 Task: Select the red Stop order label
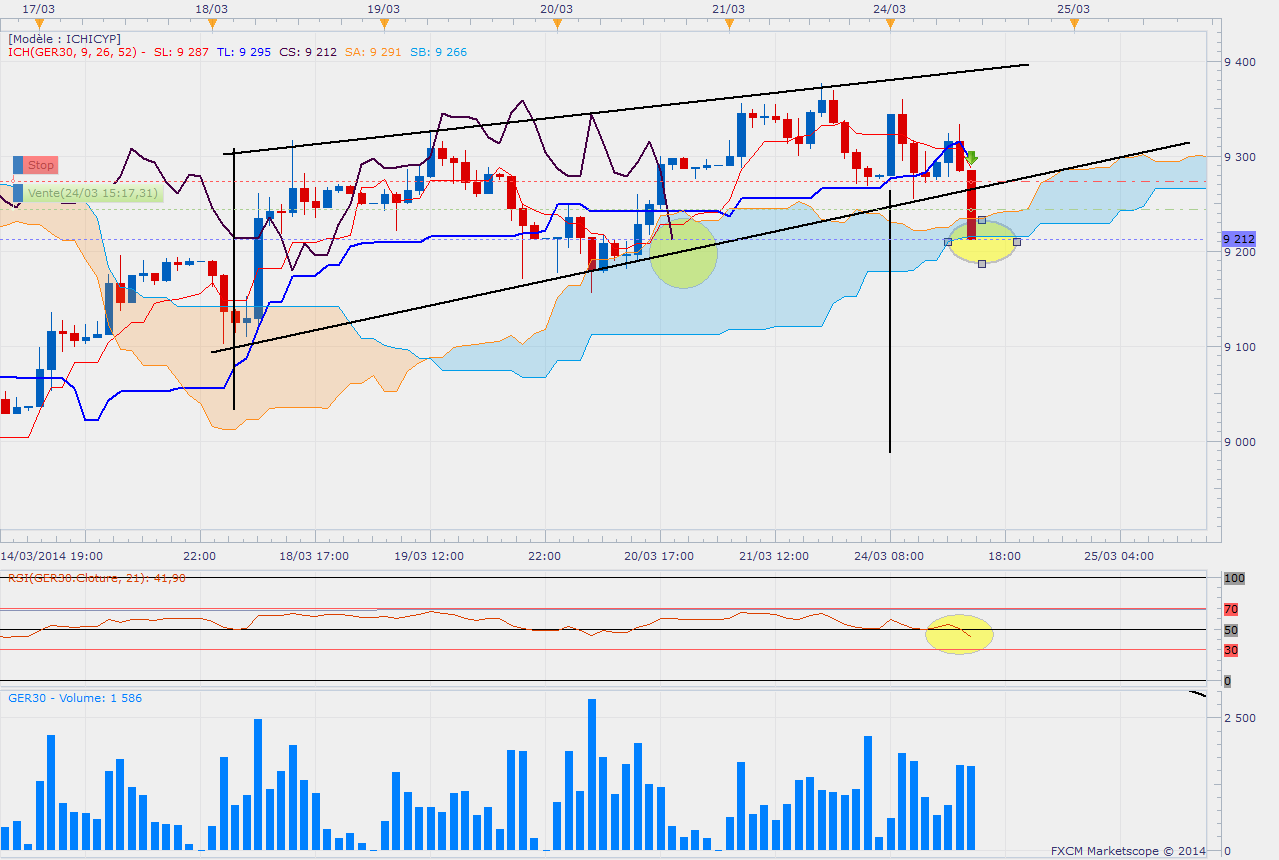point(42,165)
